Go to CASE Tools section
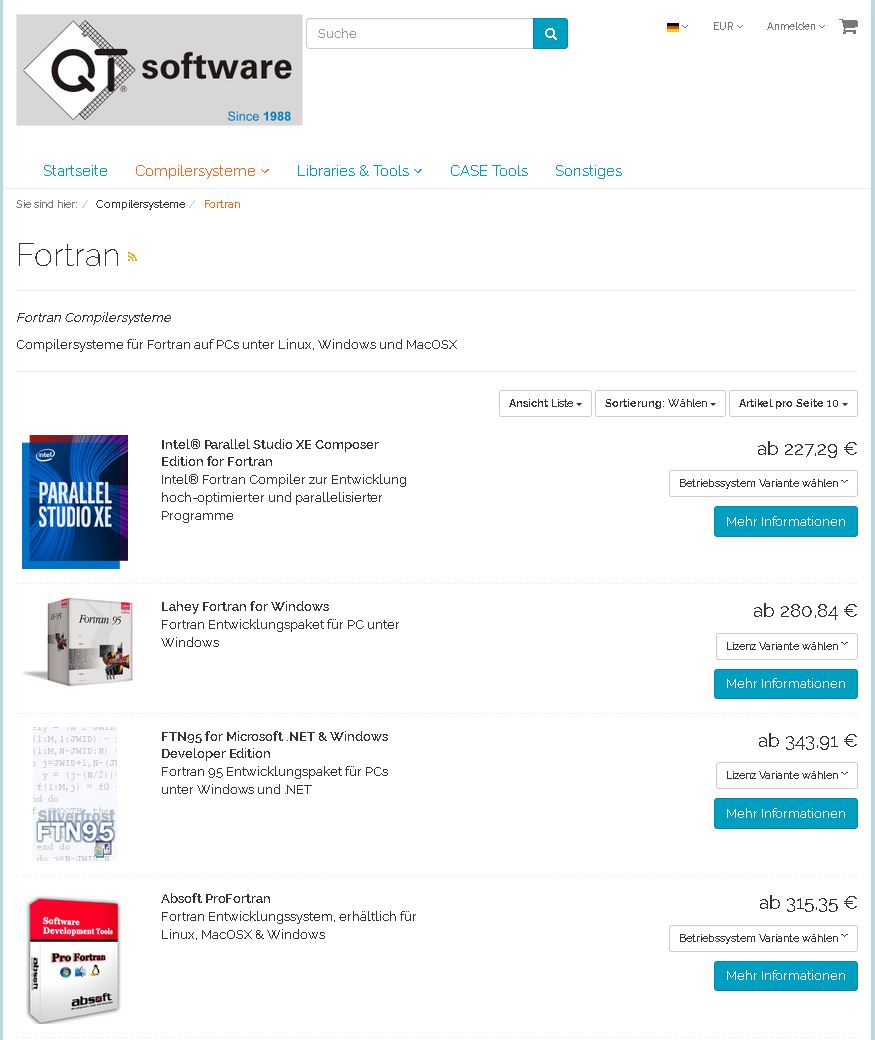This screenshot has width=875, height=1040. (489, 171)
